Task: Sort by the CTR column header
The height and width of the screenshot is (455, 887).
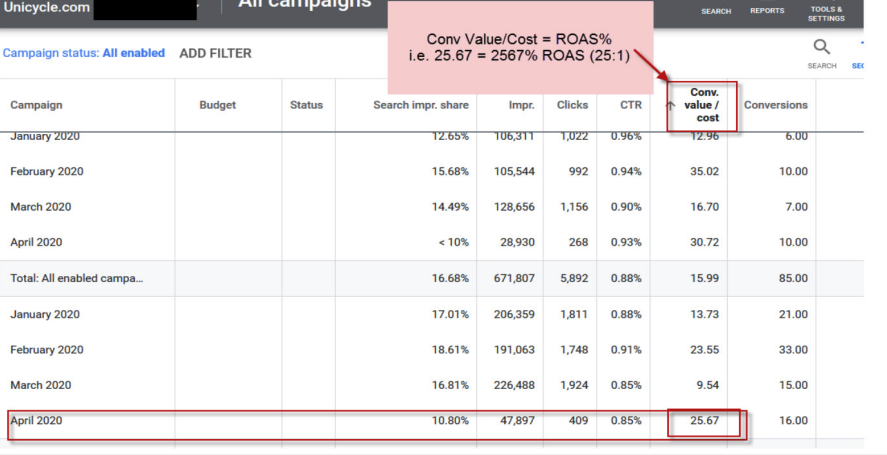Action: click(x=630, y=105)
